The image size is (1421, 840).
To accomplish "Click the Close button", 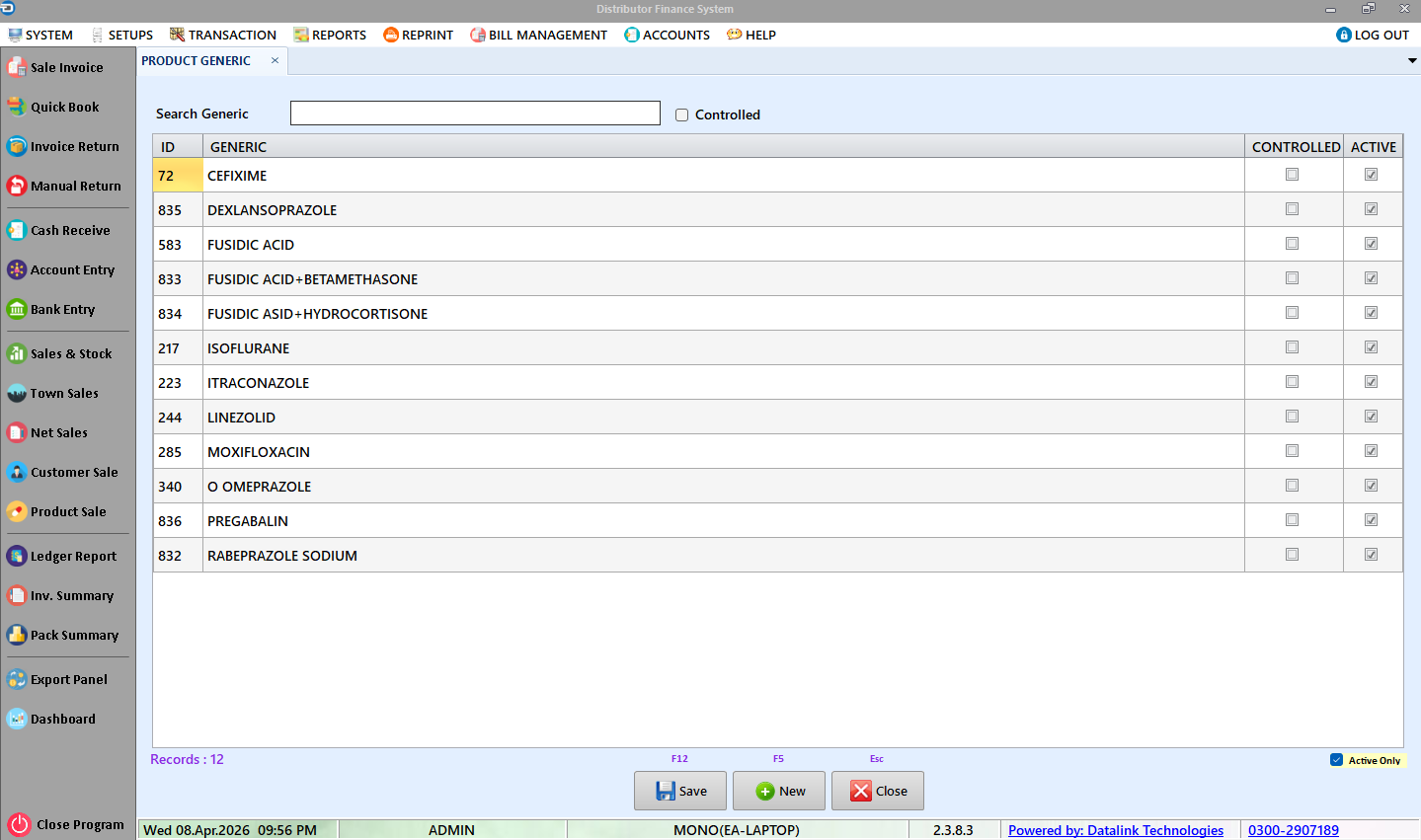I will coord(878,791).
